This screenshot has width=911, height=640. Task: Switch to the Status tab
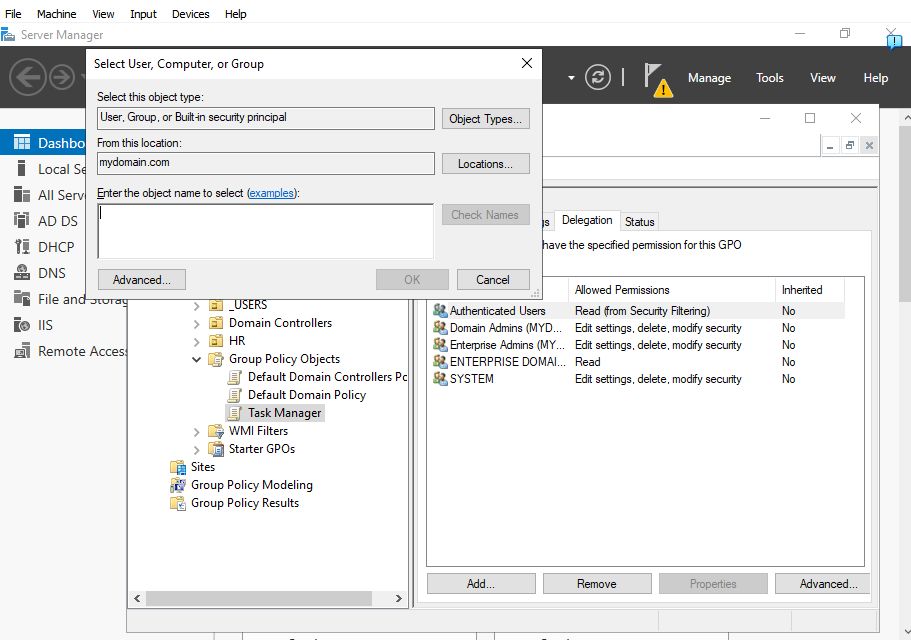point(639,221)
